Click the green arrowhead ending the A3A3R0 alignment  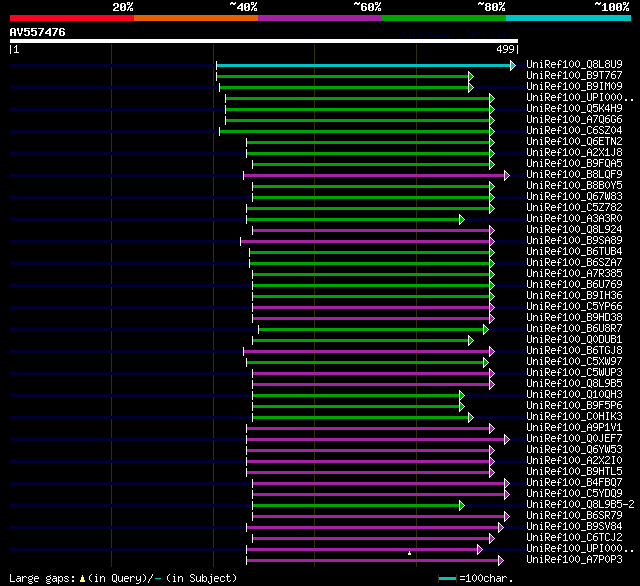tap(462, 220)
